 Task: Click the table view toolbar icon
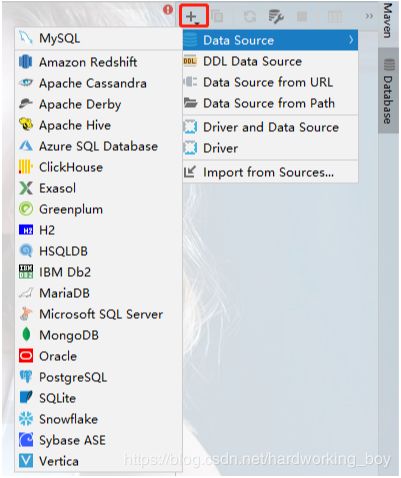click(x=335, y=16)
